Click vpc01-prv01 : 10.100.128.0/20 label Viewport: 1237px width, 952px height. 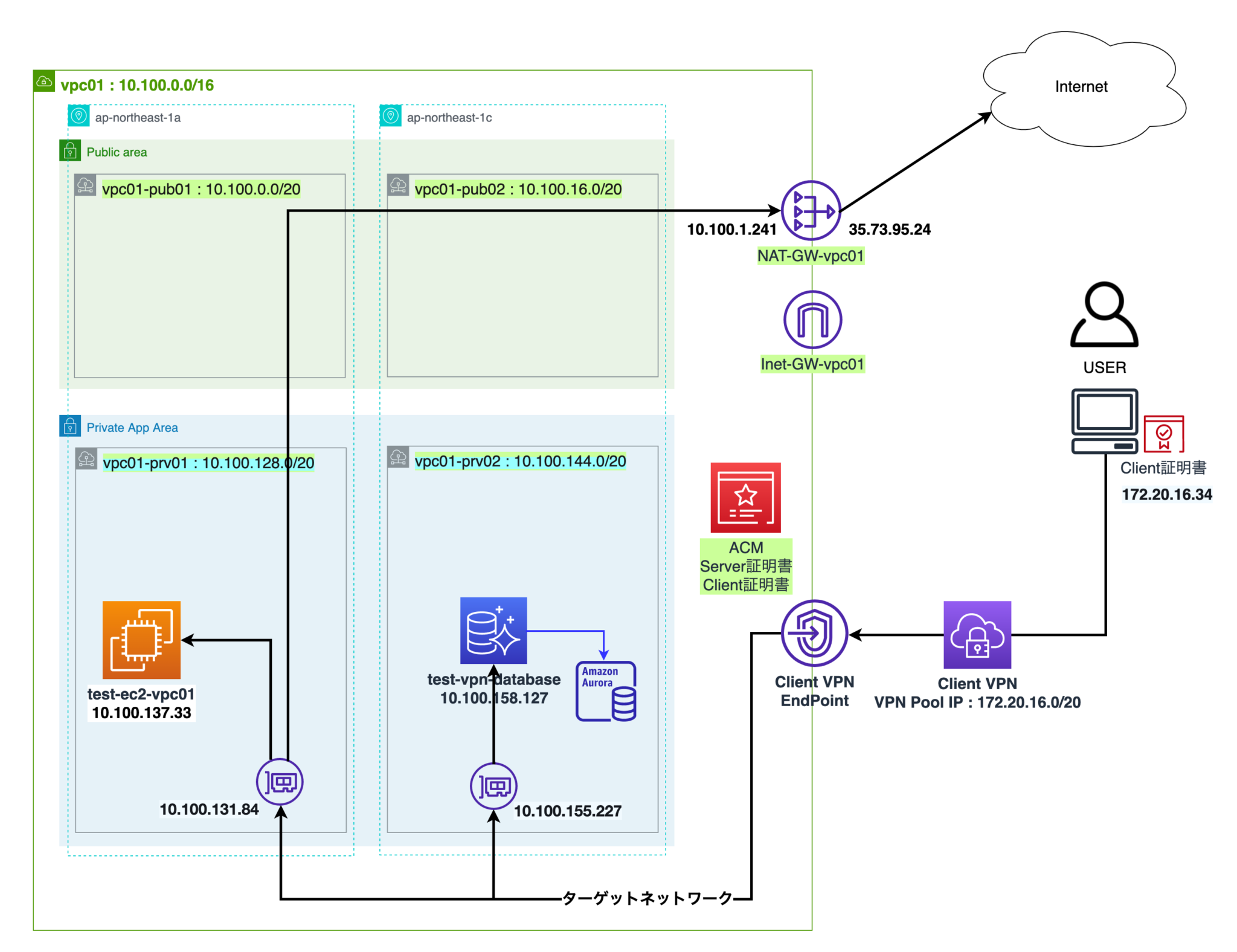[x=208, y=463]
